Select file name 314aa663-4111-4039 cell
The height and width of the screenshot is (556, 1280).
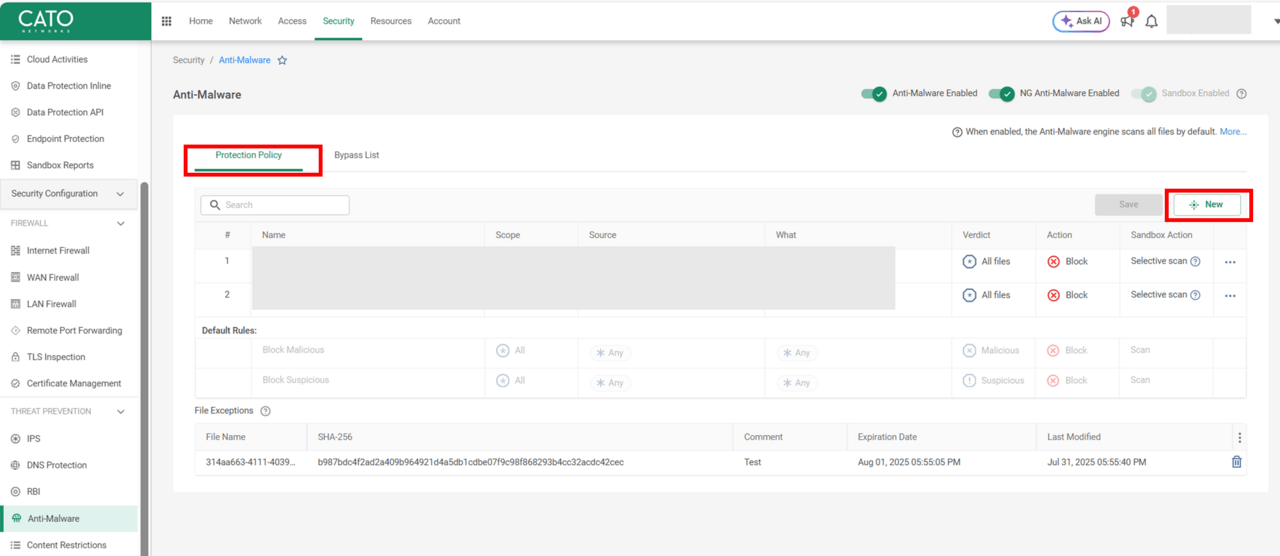click(x=250, y=463)
